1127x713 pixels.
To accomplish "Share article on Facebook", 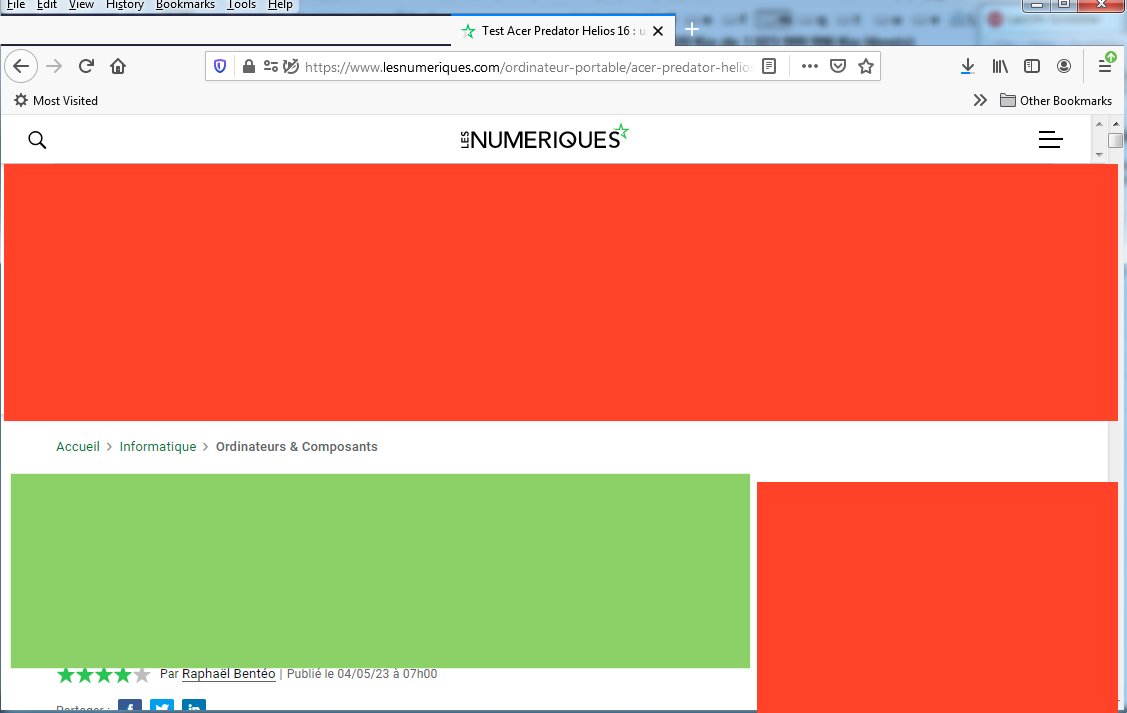I will 130,706.
